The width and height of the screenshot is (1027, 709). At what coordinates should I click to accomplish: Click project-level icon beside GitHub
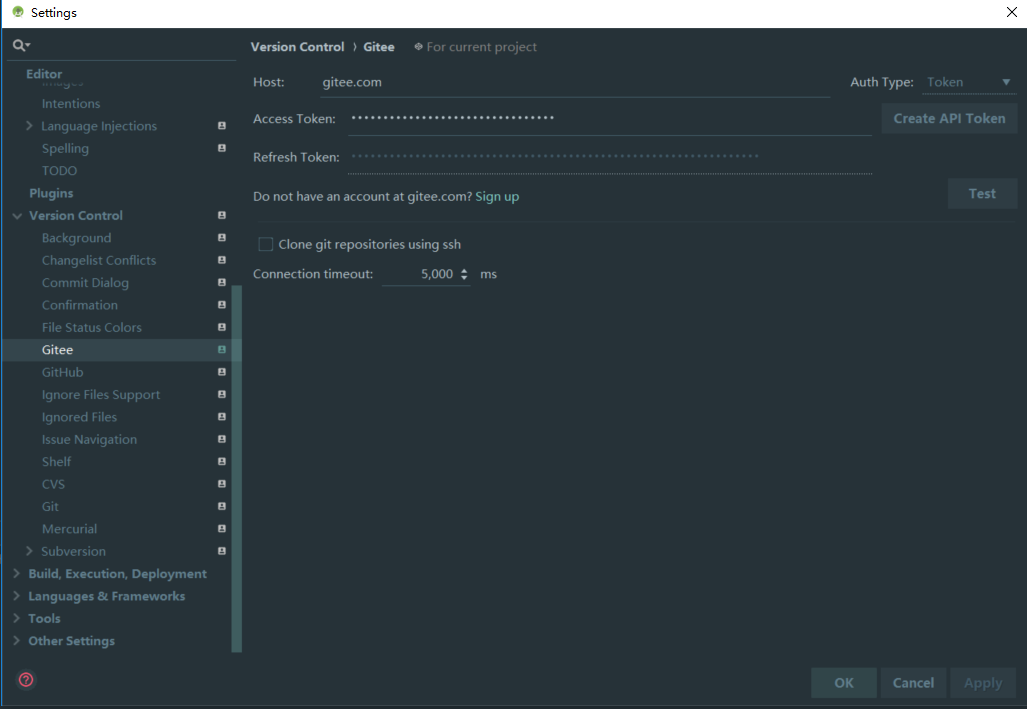pyautogui.click(x=222, y=372)
